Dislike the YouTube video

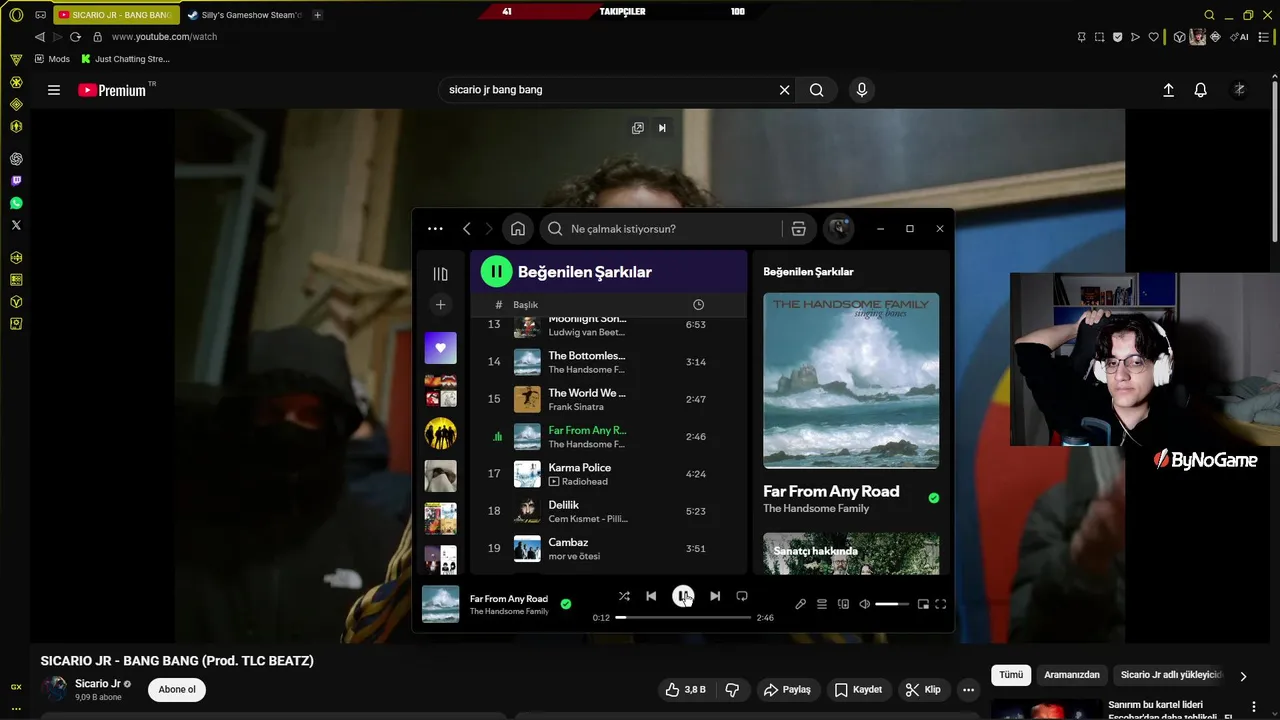click(x=733, y=689)
